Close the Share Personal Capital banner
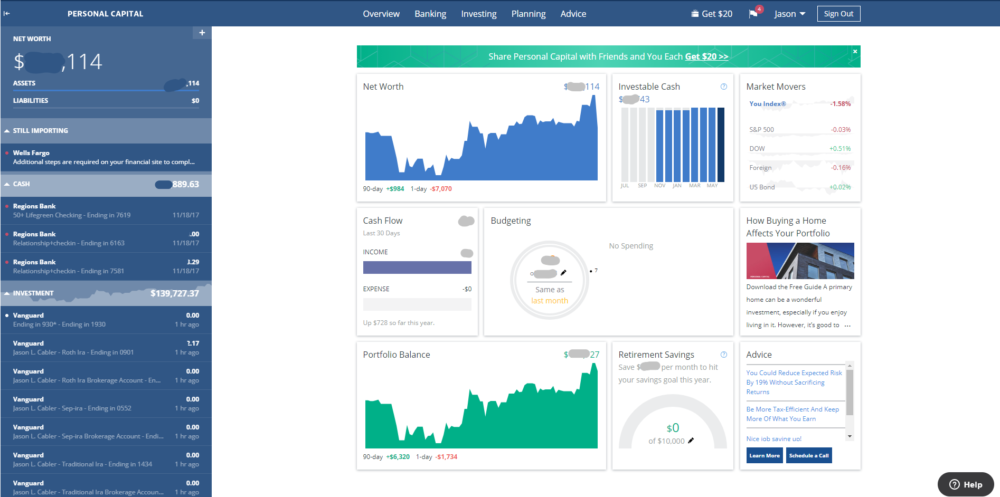 pyautogui.click(x=855, y=51)
